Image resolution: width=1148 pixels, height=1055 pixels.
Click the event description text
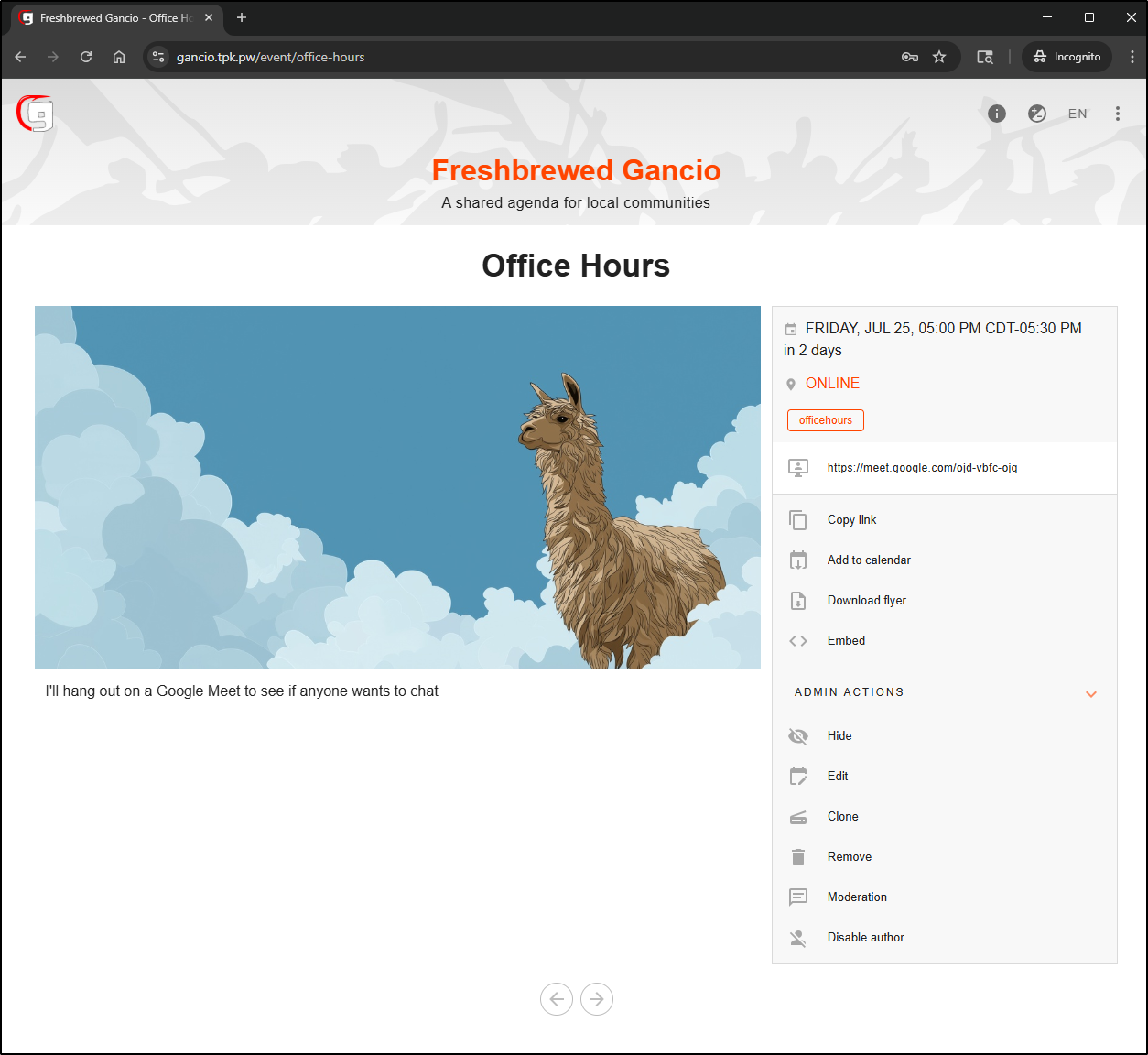(x=242, y=691)
